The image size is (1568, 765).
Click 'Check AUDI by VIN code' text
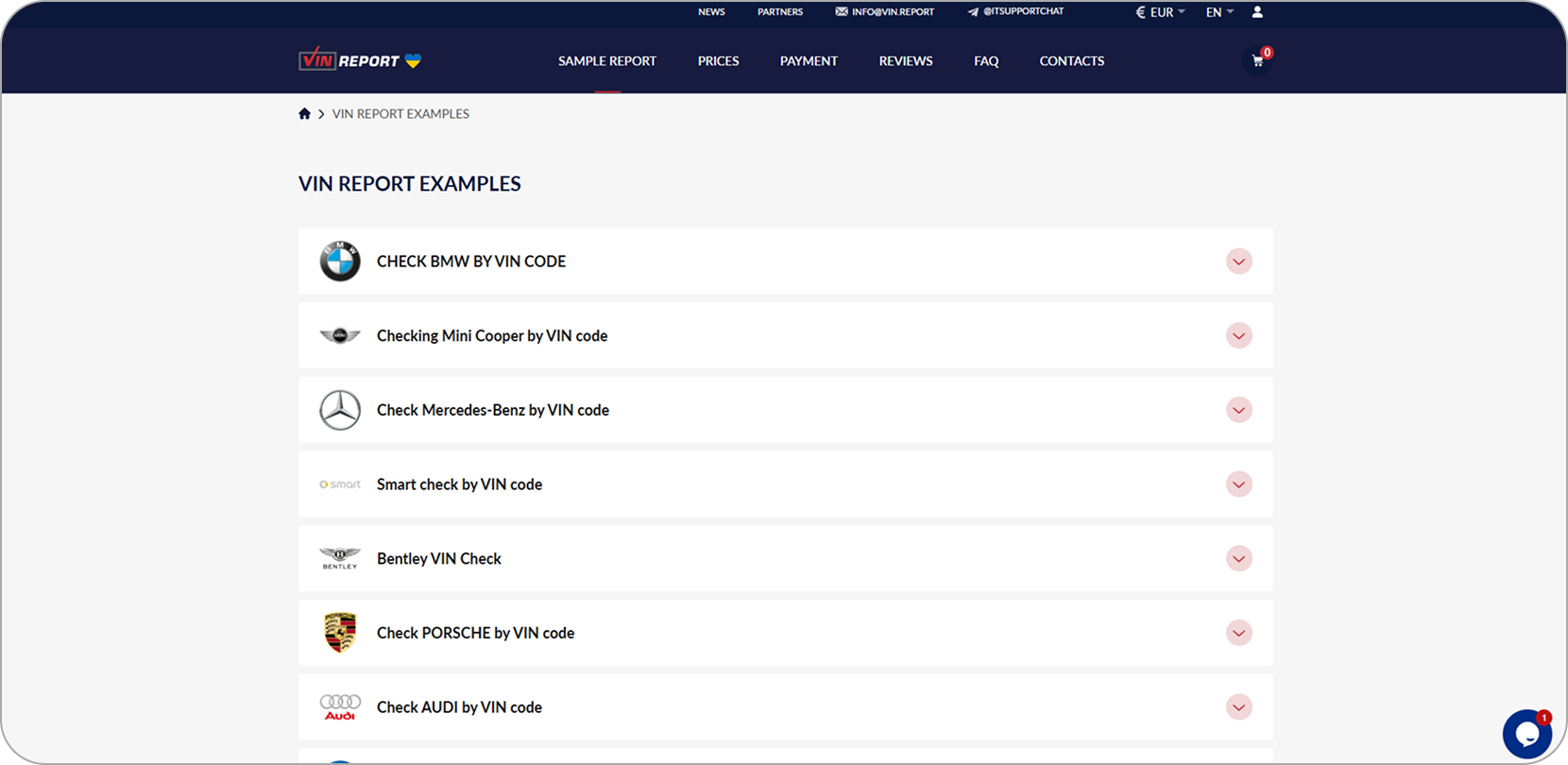pos(459,707)
